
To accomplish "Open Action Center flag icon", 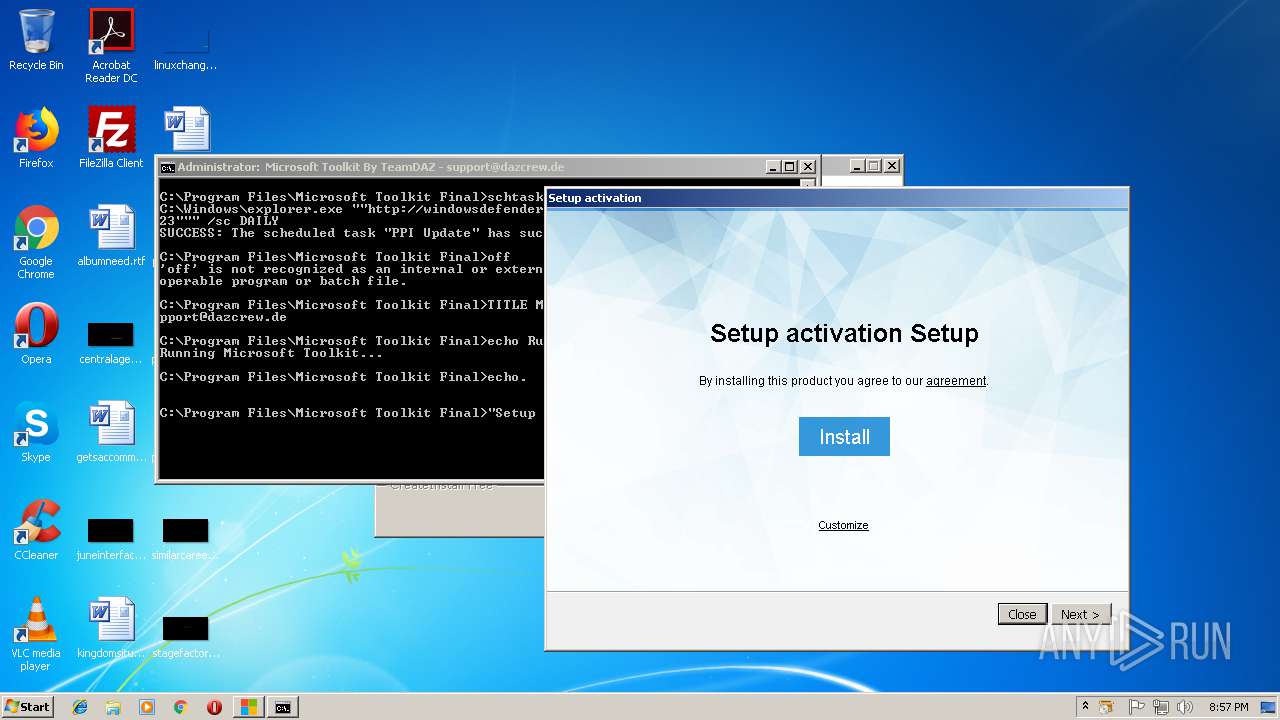I will [1136, 707].
